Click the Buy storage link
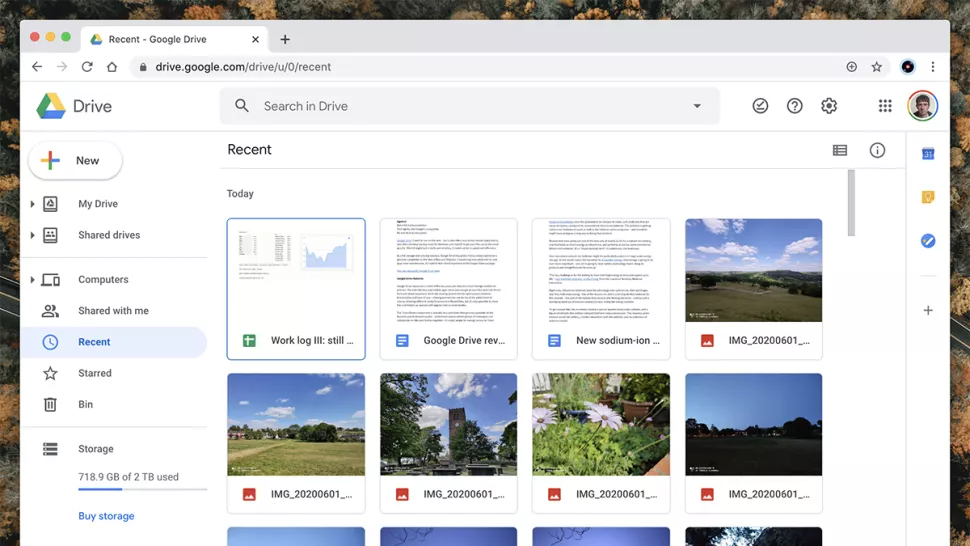Screen dimensions: 970x546 coord(106,516)
